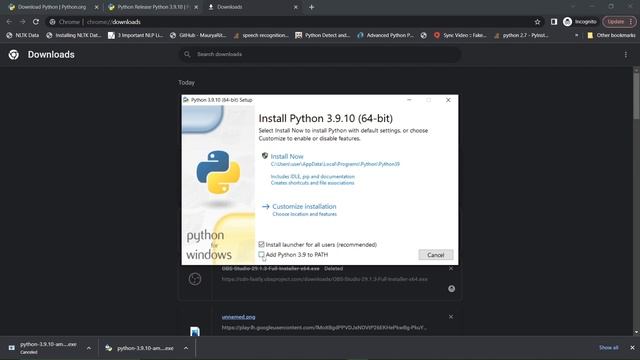Click Install Now in Python setup
The height and width of the screenshot is (360, 640).
pos(287,156)
